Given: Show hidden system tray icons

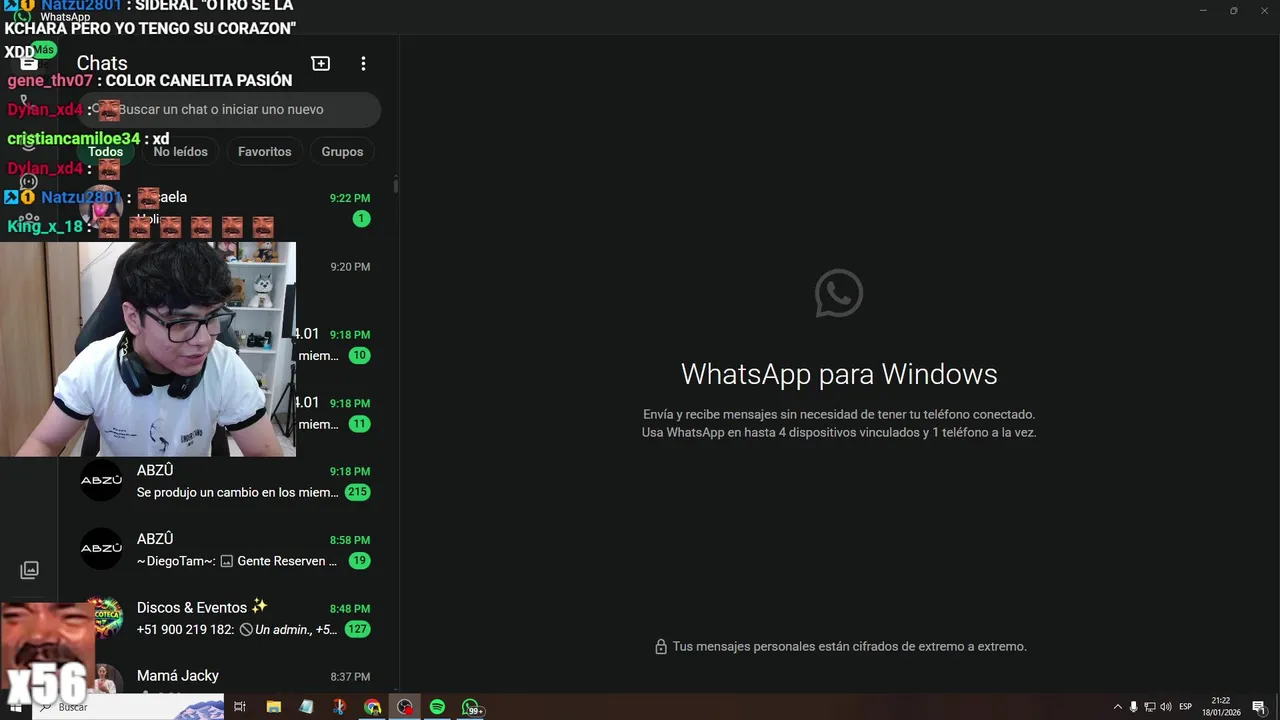Looking at the screenshot, I should coord(1118,707).
